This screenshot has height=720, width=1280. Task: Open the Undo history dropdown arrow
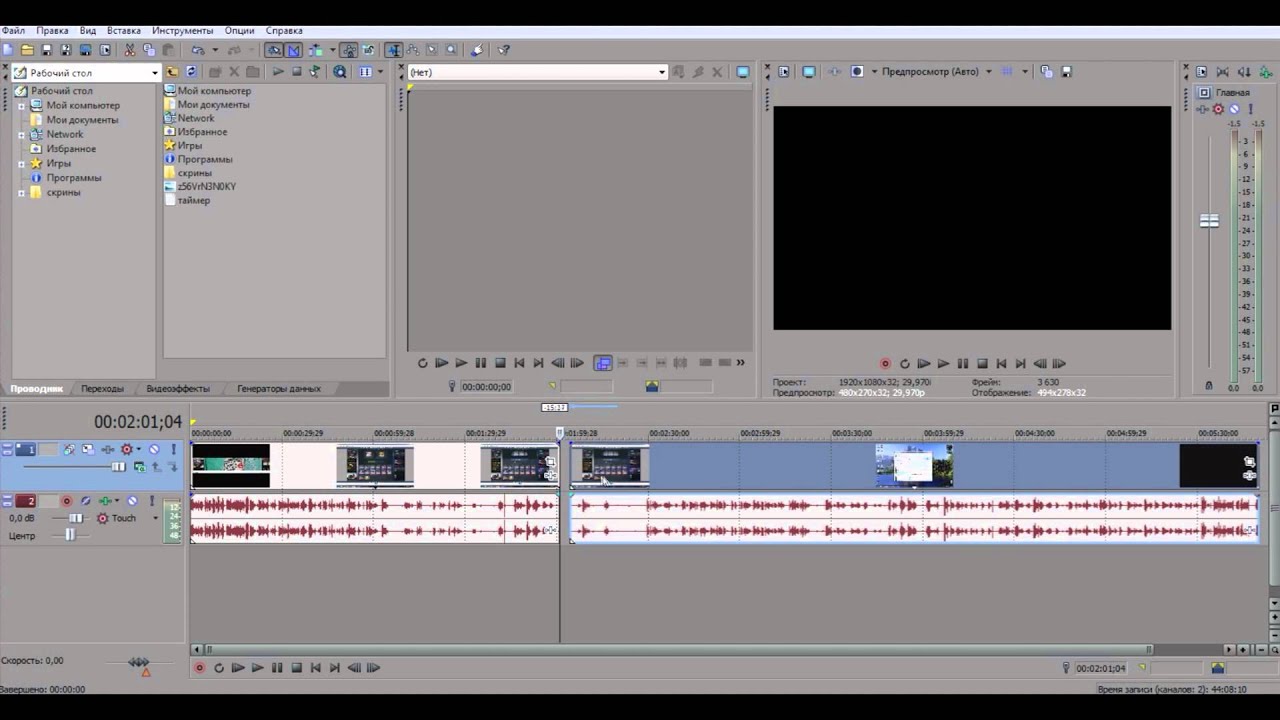pyautogui.click(x=215, y=50)
